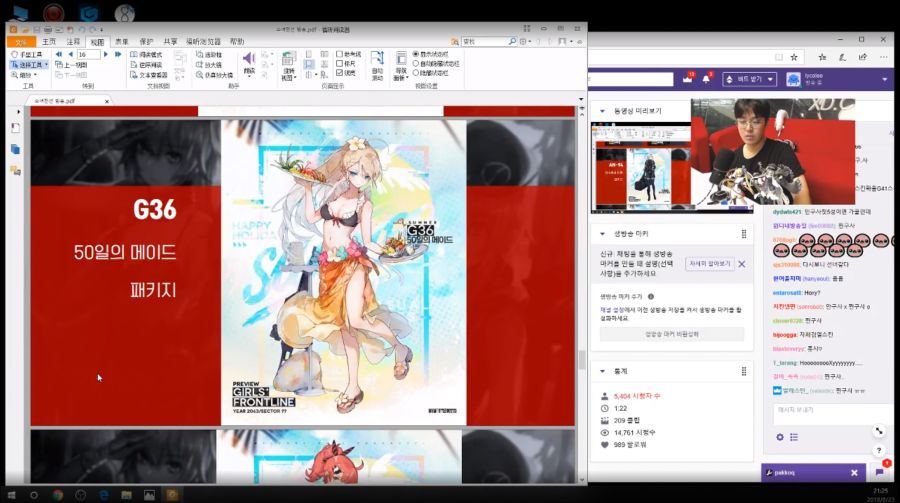
Task: Click the PDF reader vertical scrollbar
Action: tap(581, 361)
